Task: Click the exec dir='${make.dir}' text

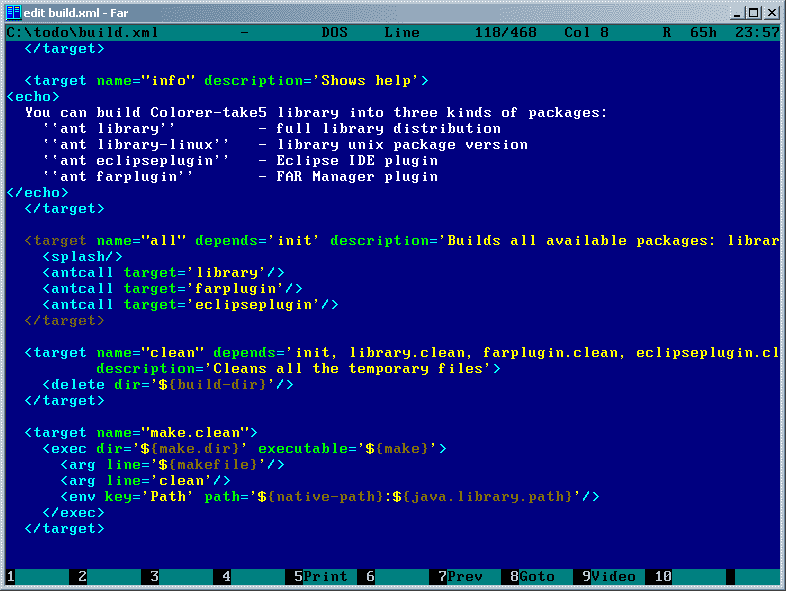Action: tap(145, 449)
